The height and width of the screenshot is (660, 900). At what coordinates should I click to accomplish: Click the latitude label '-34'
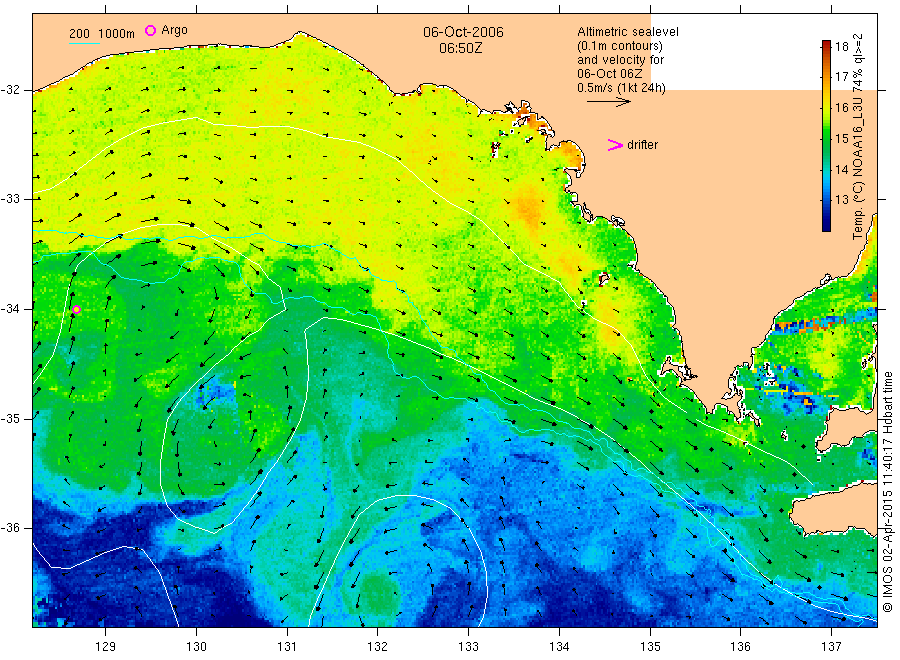click(x=10, y=309)
